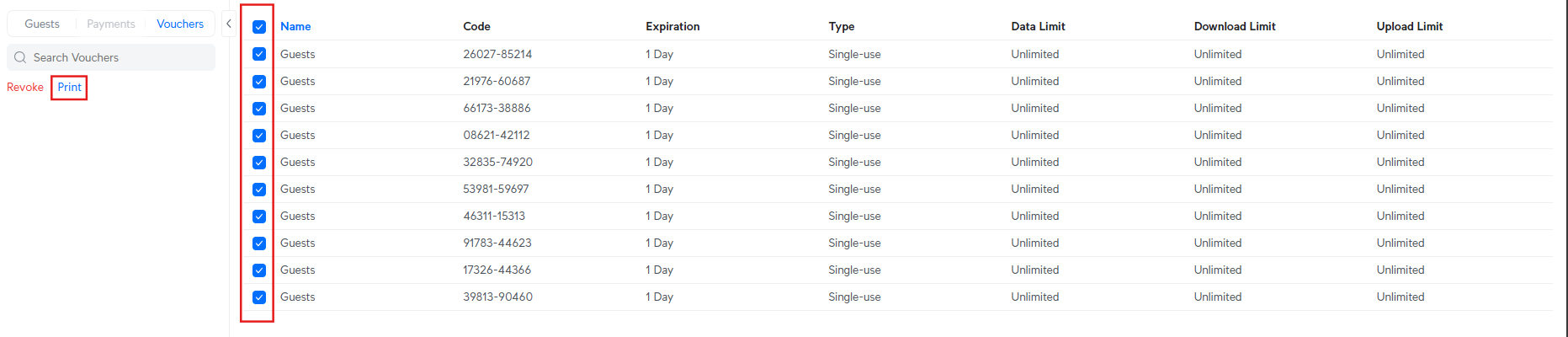The height and width of the screenshot is (337, 1568).
Task: Click the Revoke link
Action: click(25, 87)
